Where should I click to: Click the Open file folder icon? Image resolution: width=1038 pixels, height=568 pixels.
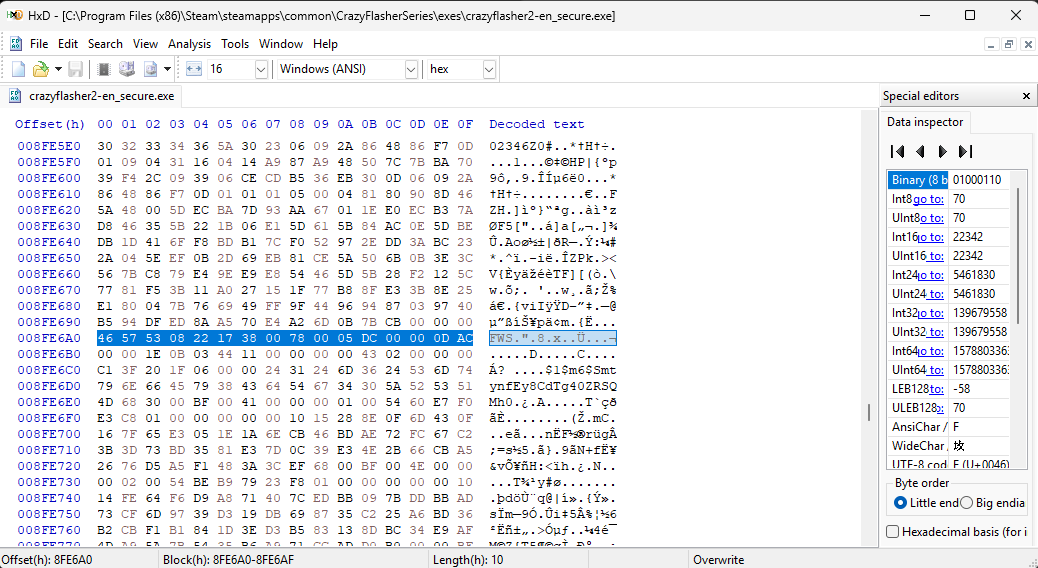[x=40, y=69]
